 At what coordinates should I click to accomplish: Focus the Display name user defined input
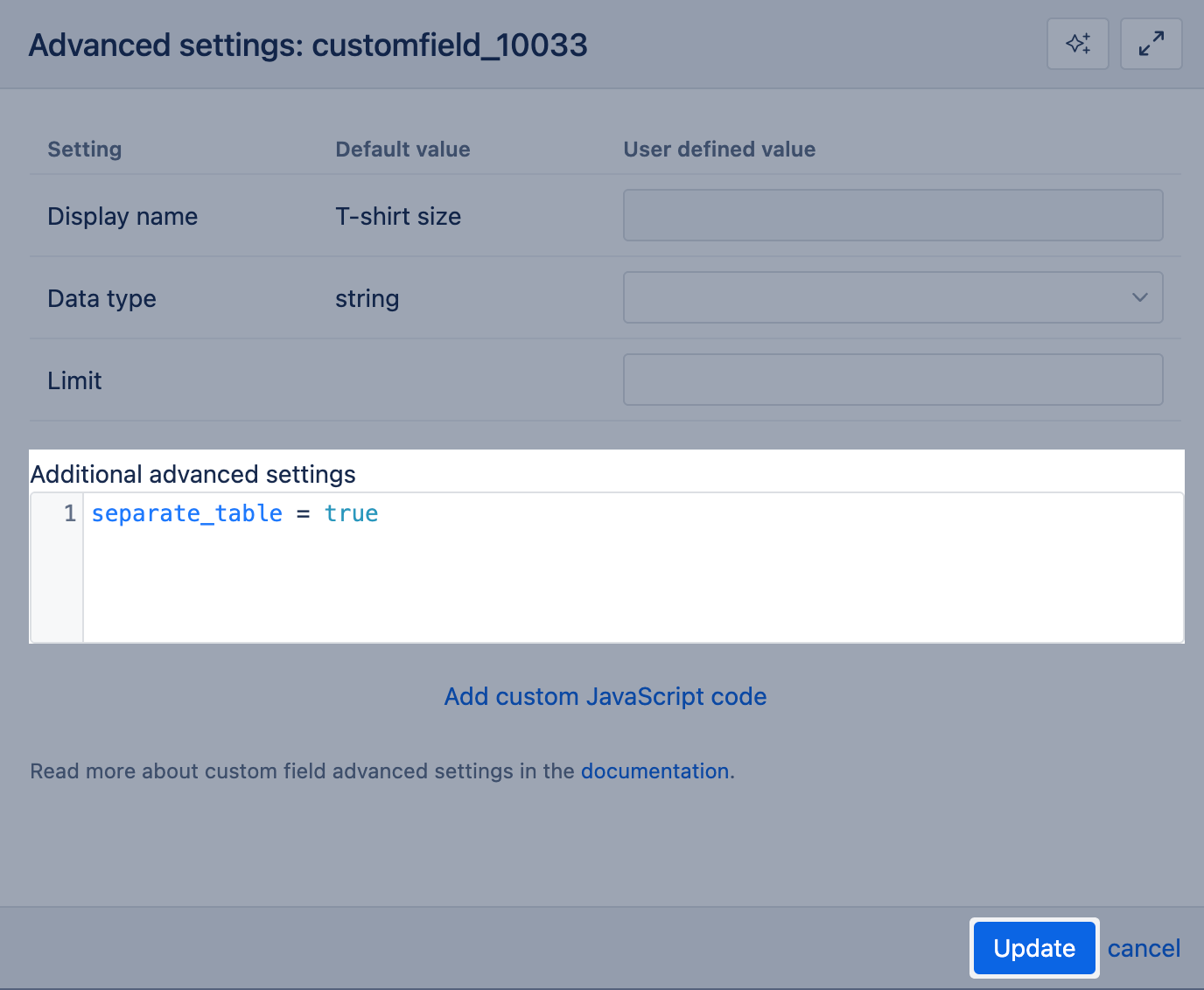click(892, 215)
